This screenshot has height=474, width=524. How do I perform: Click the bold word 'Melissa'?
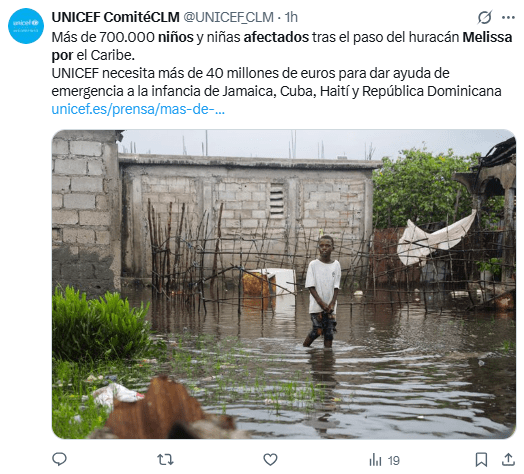[x=487, y=37]
